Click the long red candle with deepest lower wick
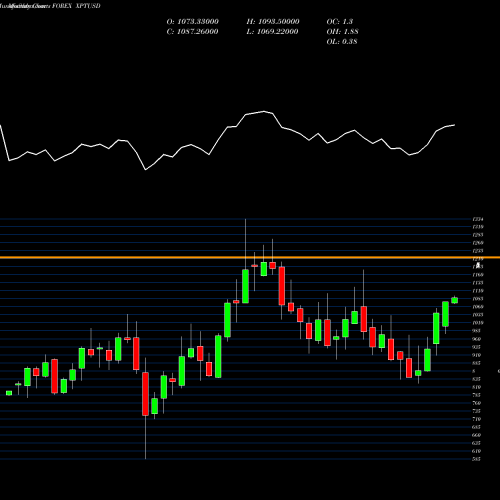Screen dimensions: 500x500 145,394
